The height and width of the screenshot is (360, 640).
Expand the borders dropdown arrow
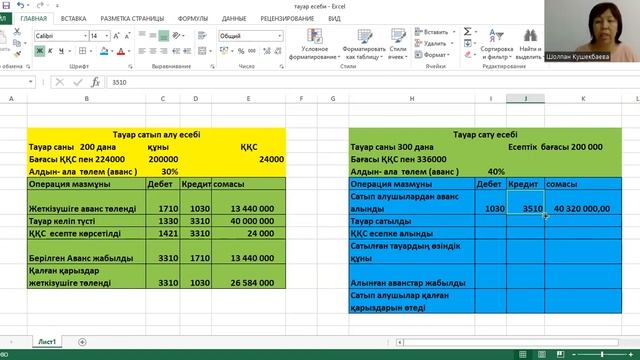point(91,51)
